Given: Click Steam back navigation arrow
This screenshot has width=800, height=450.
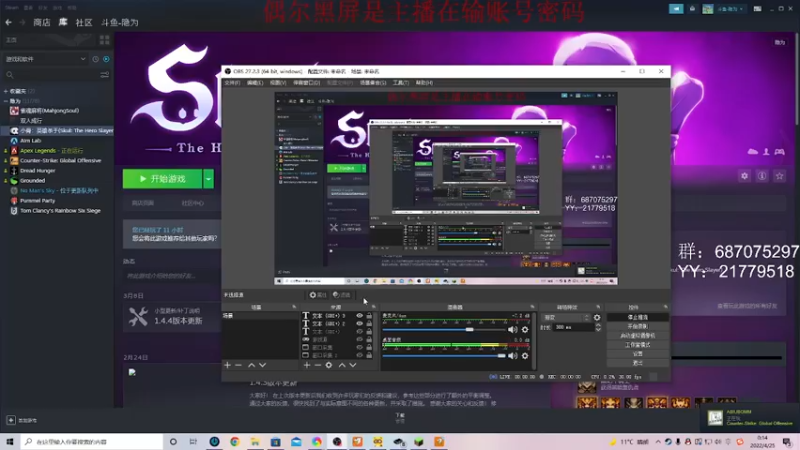Looking at the screenshot, I should (x=8, y=22).
